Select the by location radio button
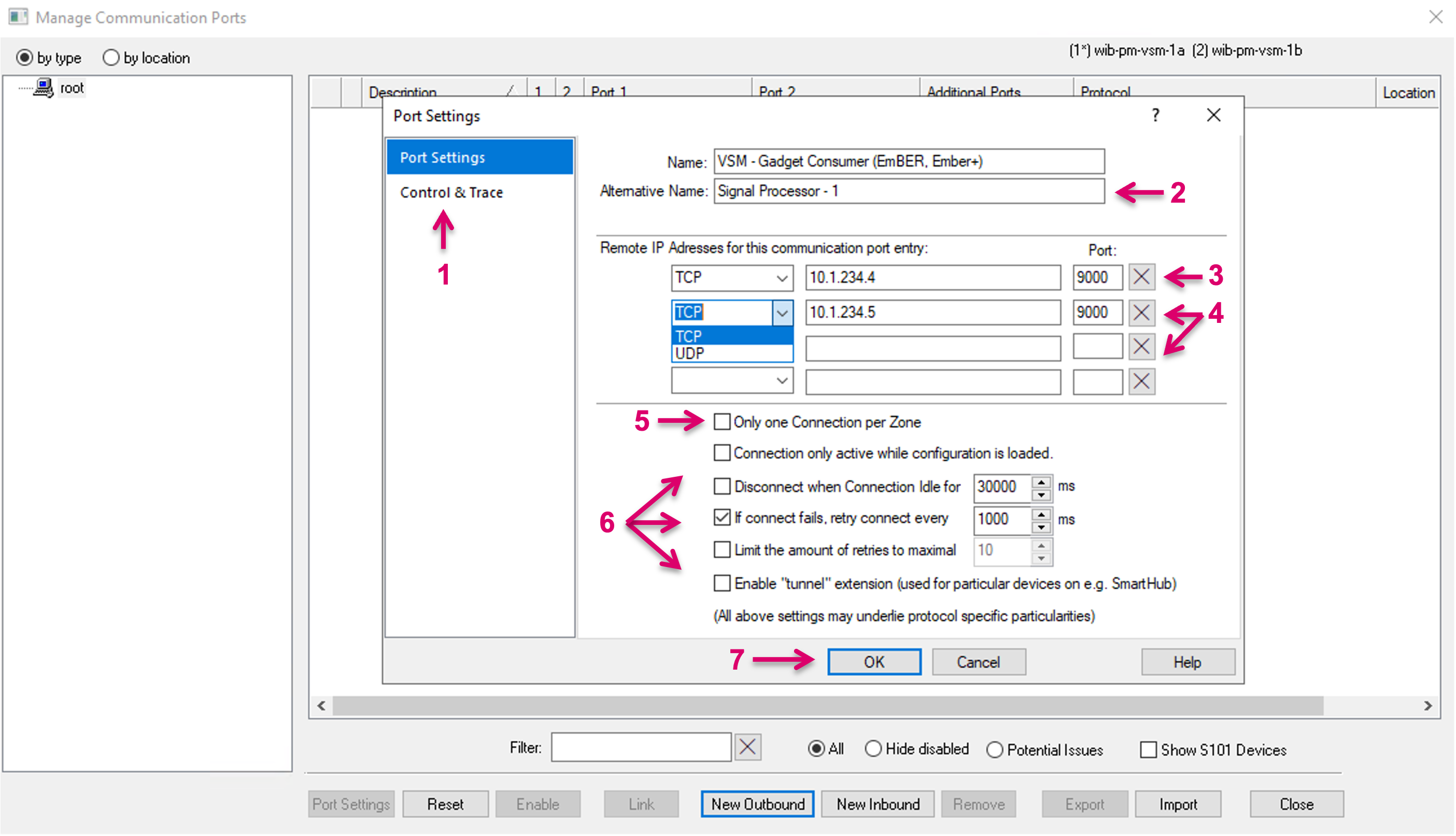Screen dimensions: 1456x836 (111, 58)
